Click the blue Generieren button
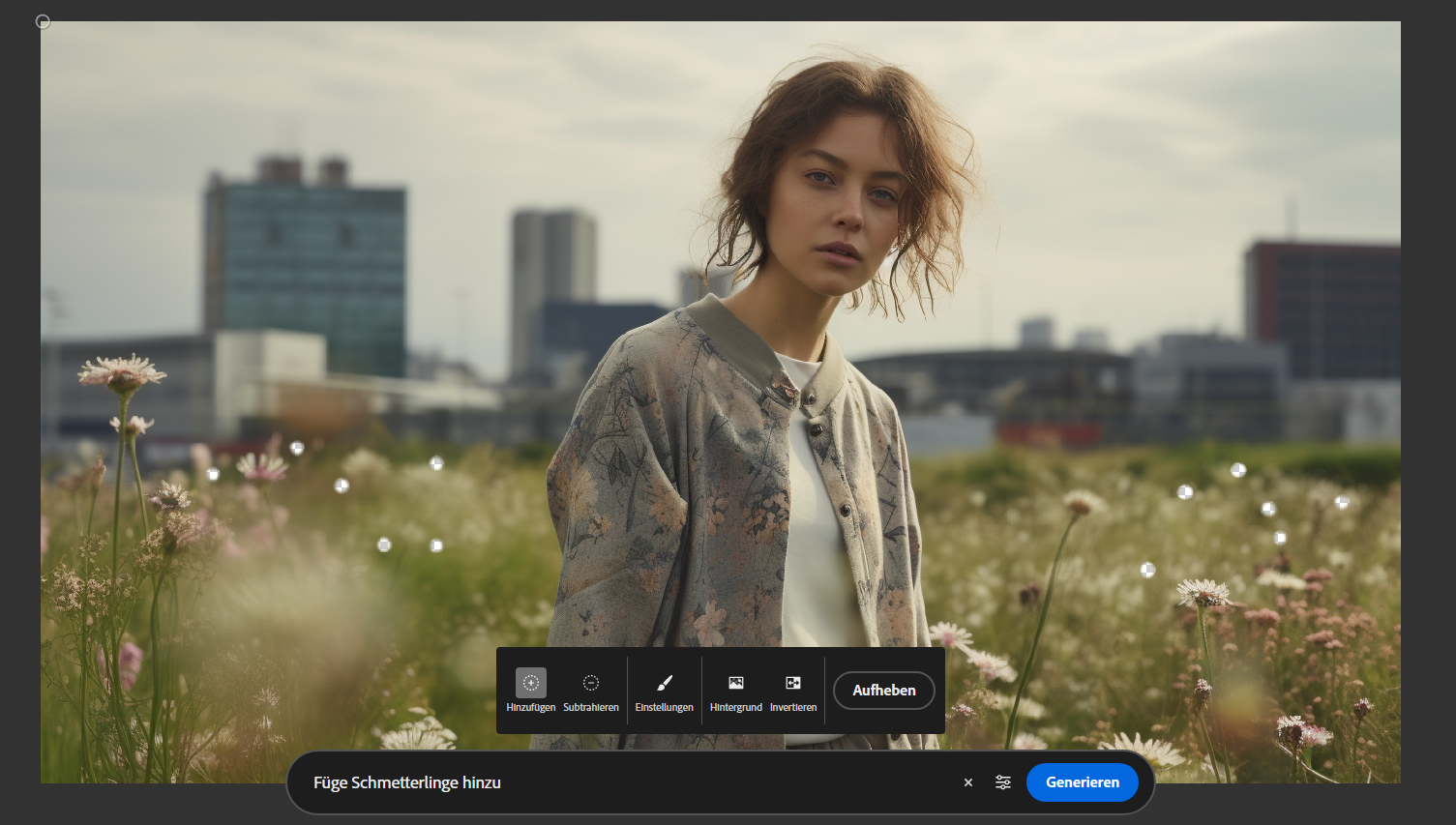Image resolution: width=1456 pixels, height=825 pixels. [1082, 782]
